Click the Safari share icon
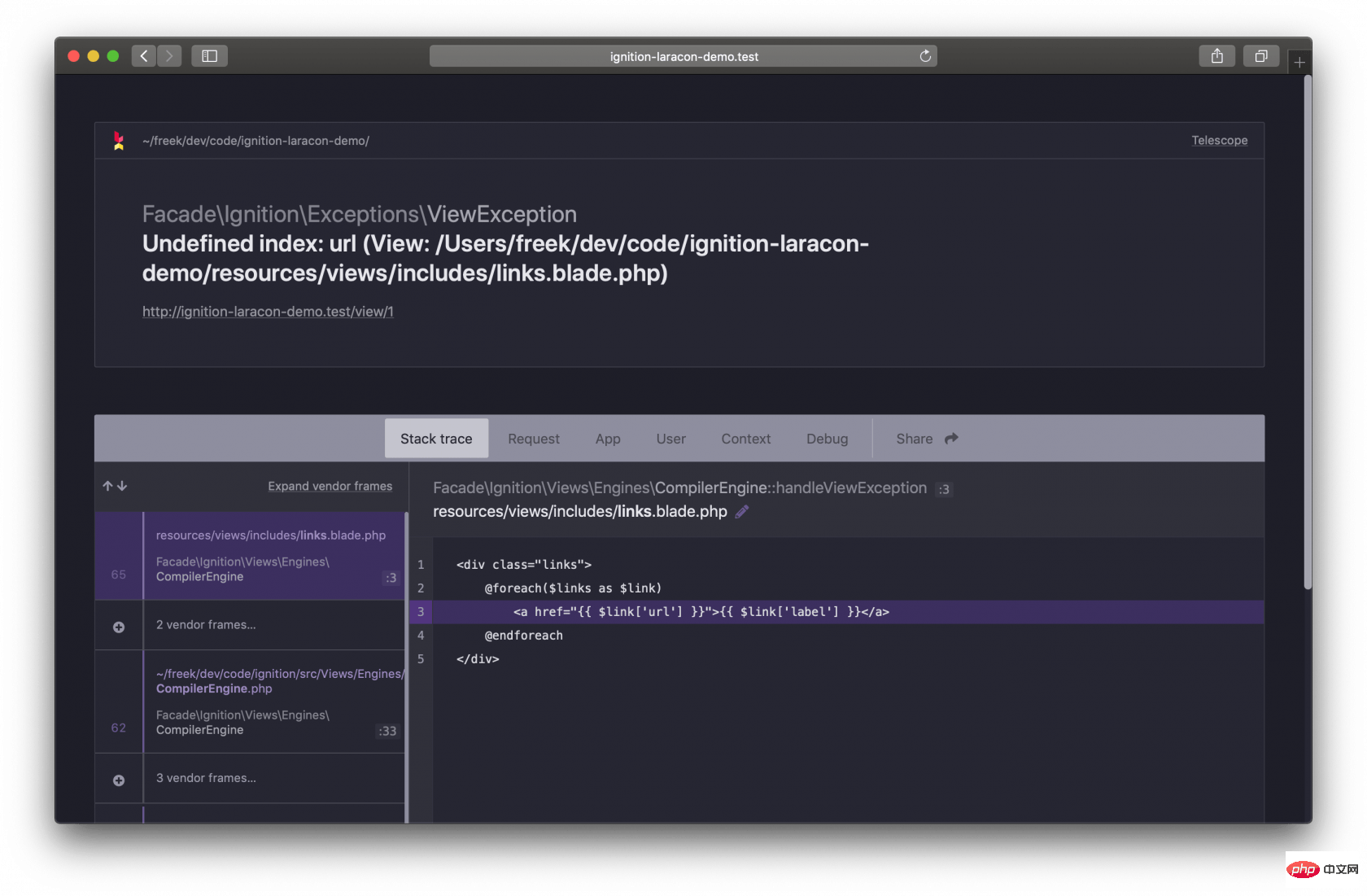 (1216, 56)
